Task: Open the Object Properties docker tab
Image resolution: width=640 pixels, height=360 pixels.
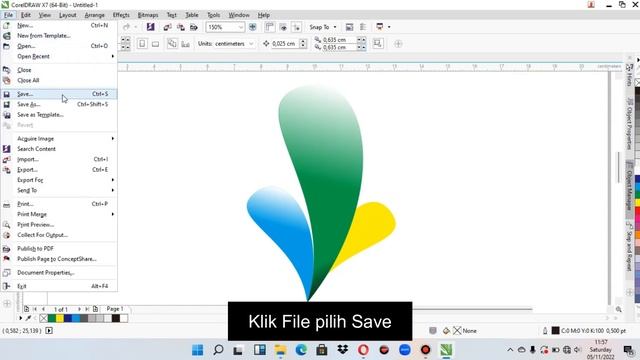Action: tap(630, 124)
